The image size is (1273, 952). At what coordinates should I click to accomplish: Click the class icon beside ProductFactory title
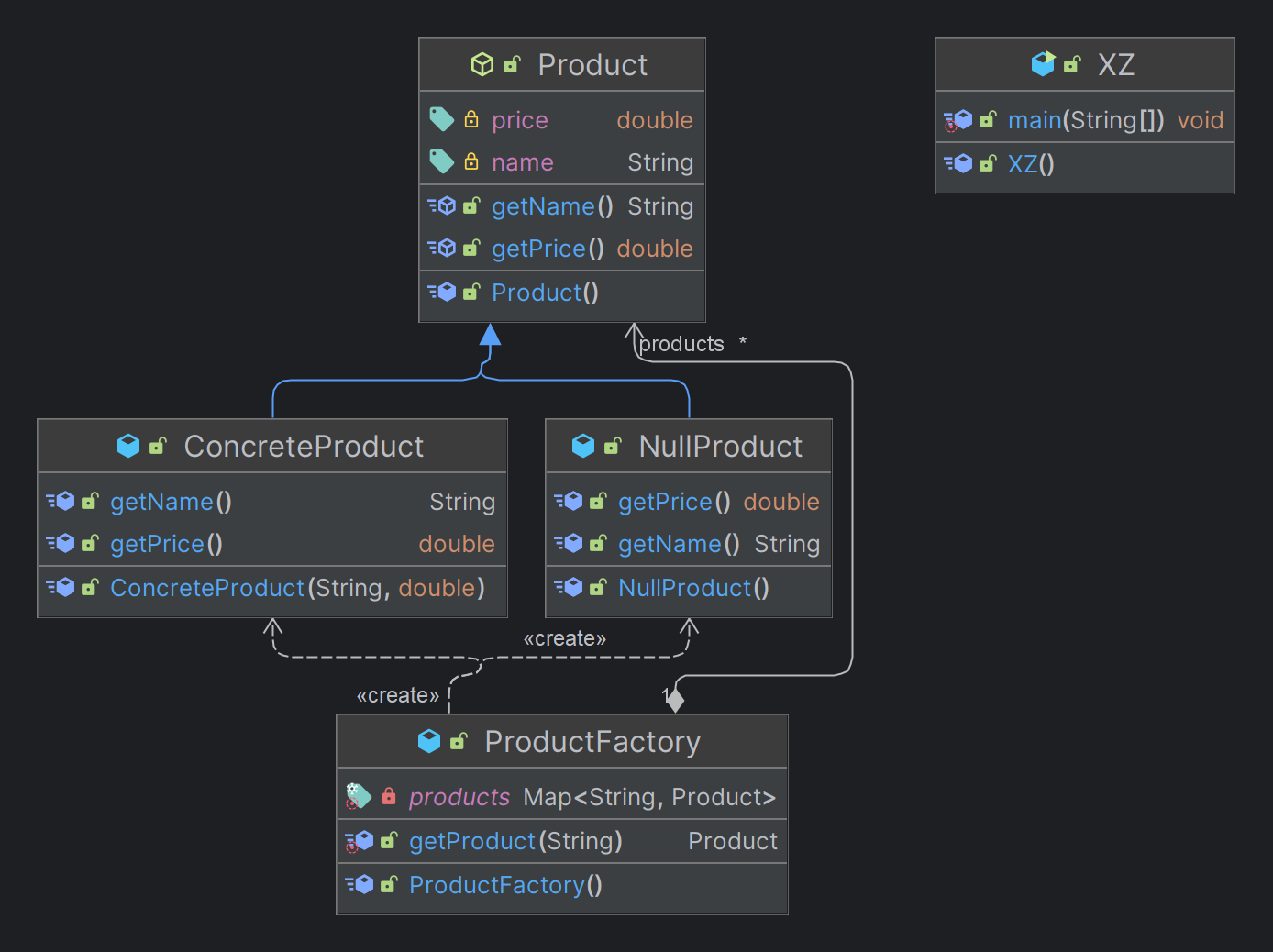[x=429, y=741]
